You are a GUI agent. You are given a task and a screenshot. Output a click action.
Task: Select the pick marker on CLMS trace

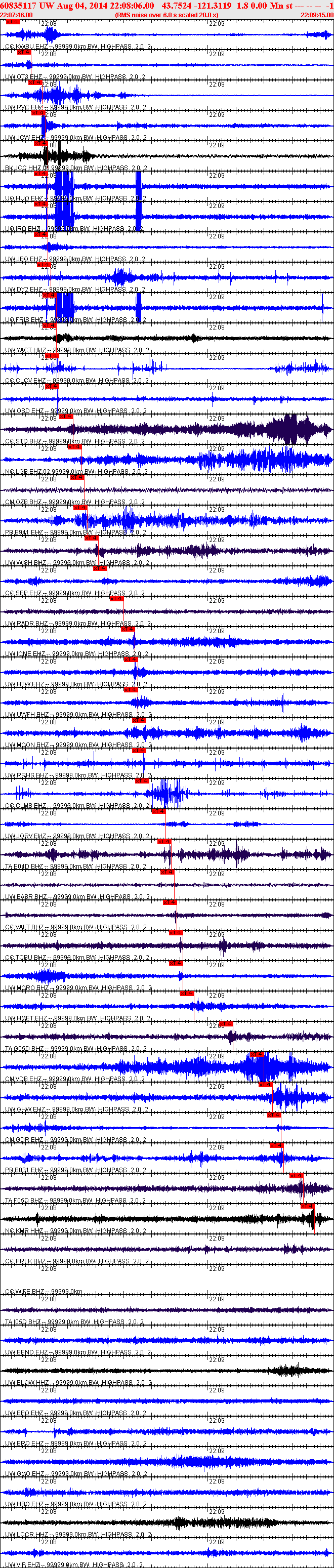[142, 781]
